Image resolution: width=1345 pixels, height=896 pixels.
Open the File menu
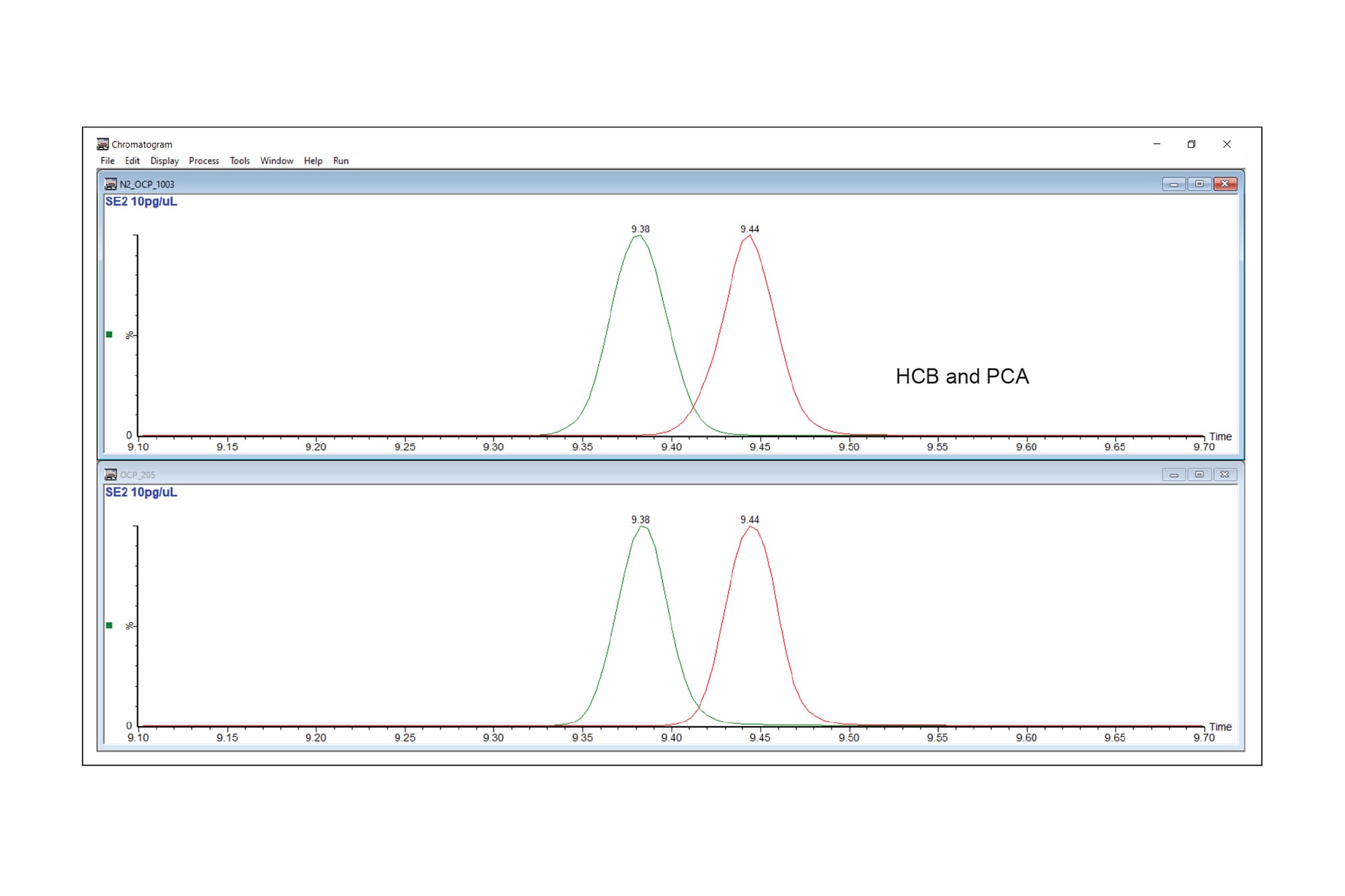[x=107, y=161]
